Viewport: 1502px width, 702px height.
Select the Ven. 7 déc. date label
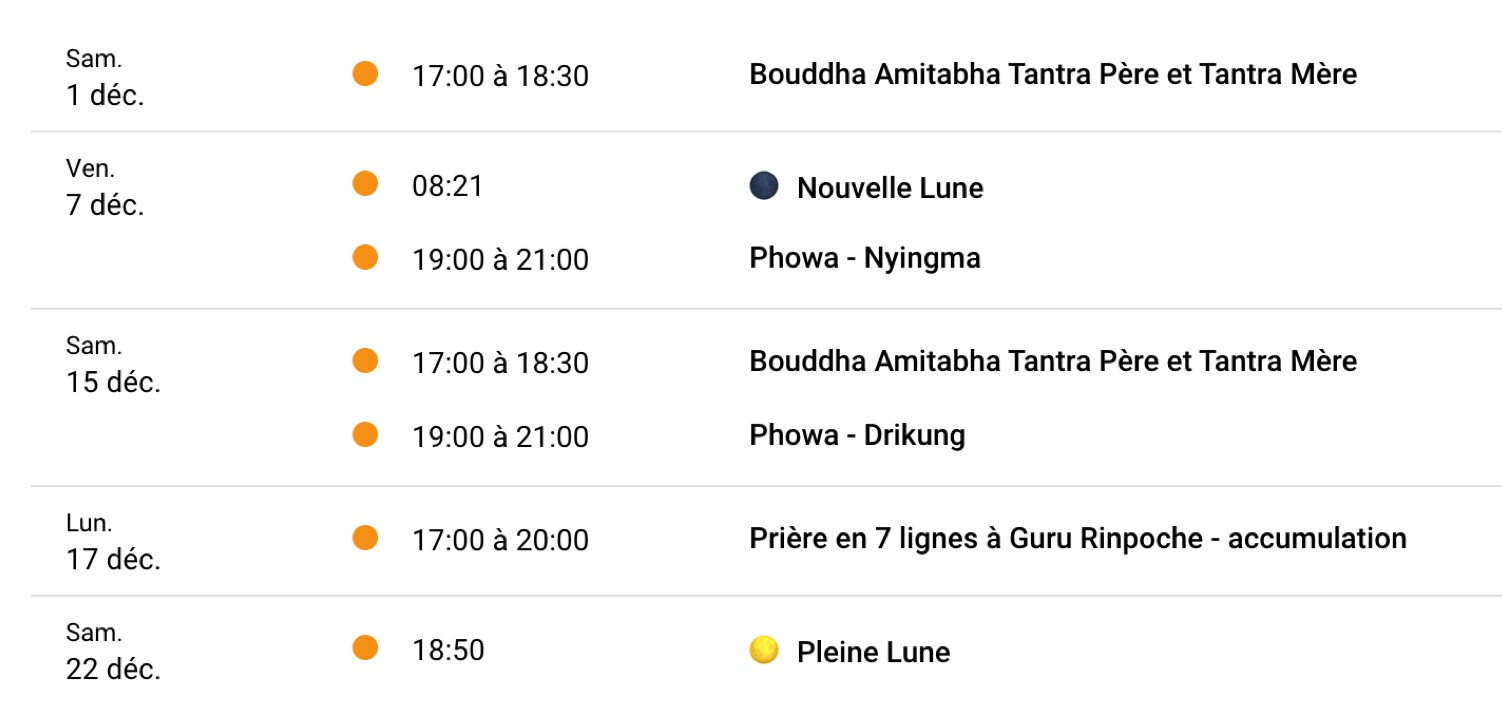(105, 190)
